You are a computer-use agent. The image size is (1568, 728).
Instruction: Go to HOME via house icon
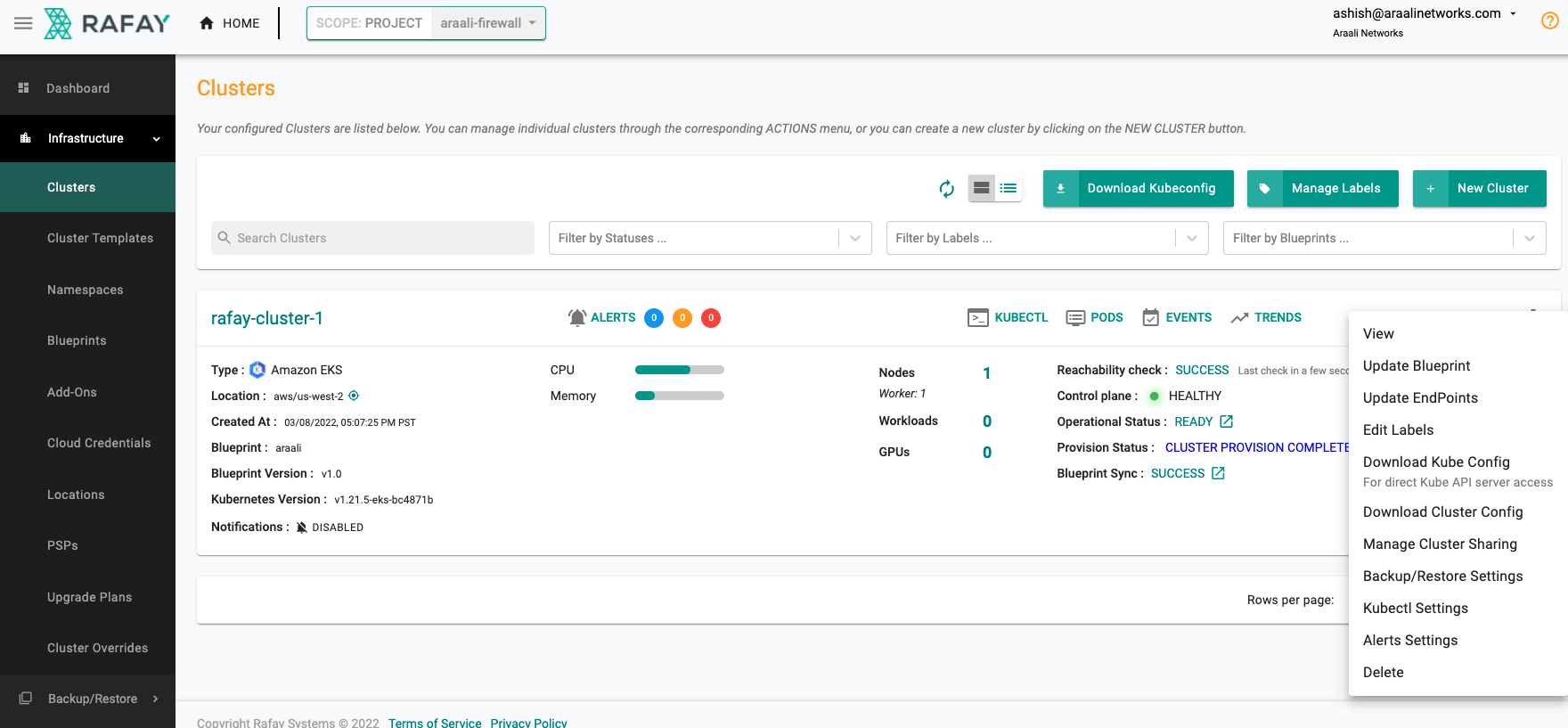pyautogui.click(x=207, y=23)
